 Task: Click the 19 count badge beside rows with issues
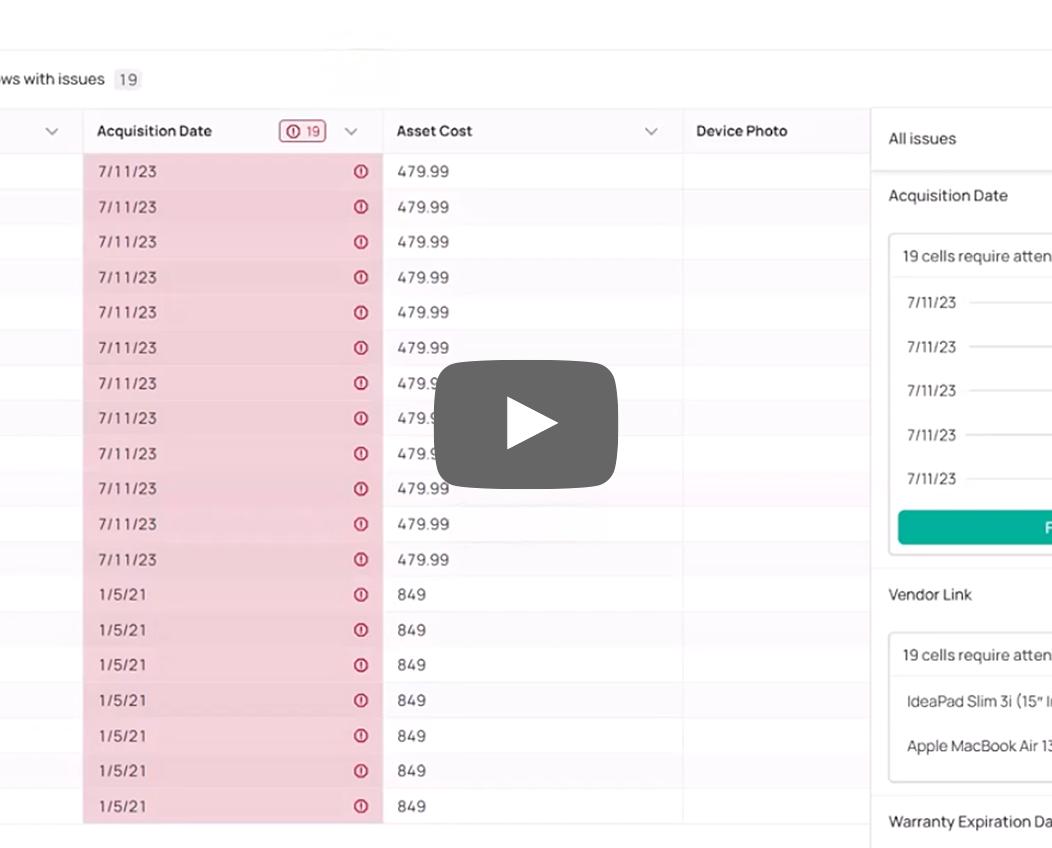tap(127, 80)
